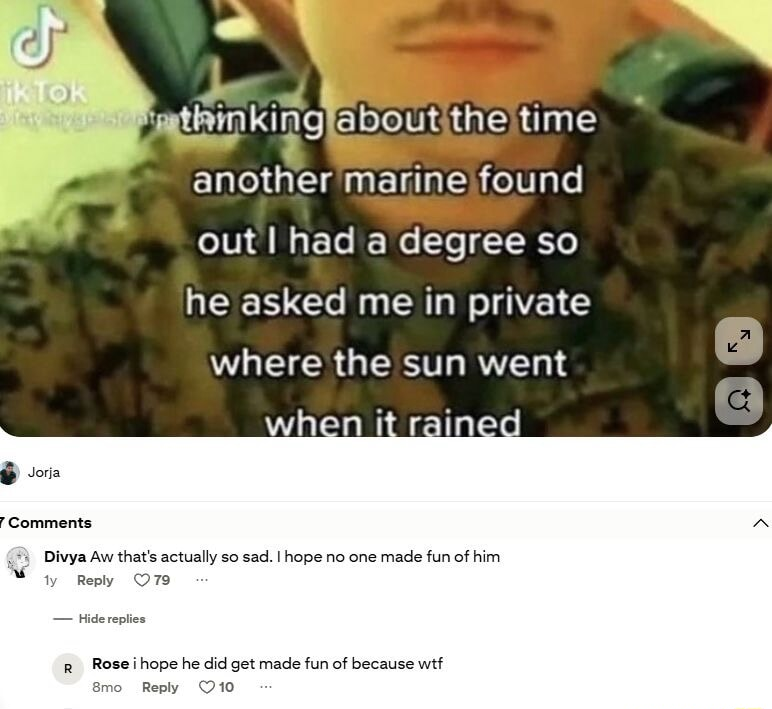Click Jorja's profile avatar
772x709 pixels.
pos(9,473)
